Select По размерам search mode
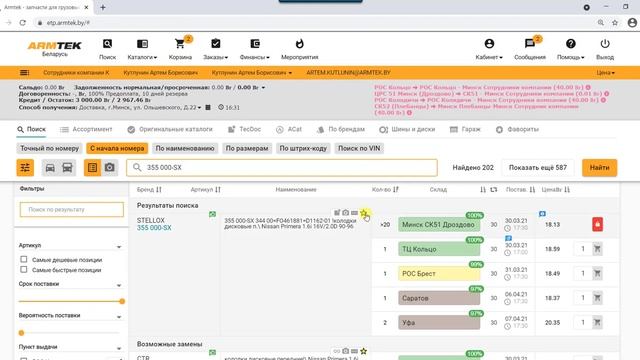This screenshot has width=640, height=360. tap(247, 148)
